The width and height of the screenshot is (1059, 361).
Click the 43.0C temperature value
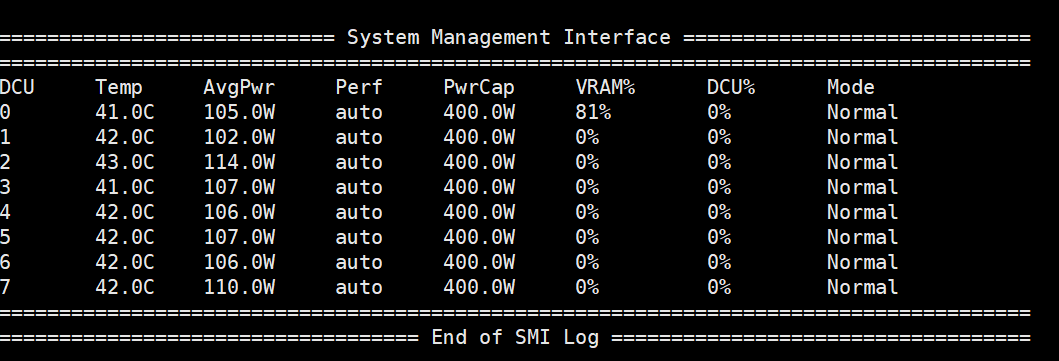(x=125, y=162)
